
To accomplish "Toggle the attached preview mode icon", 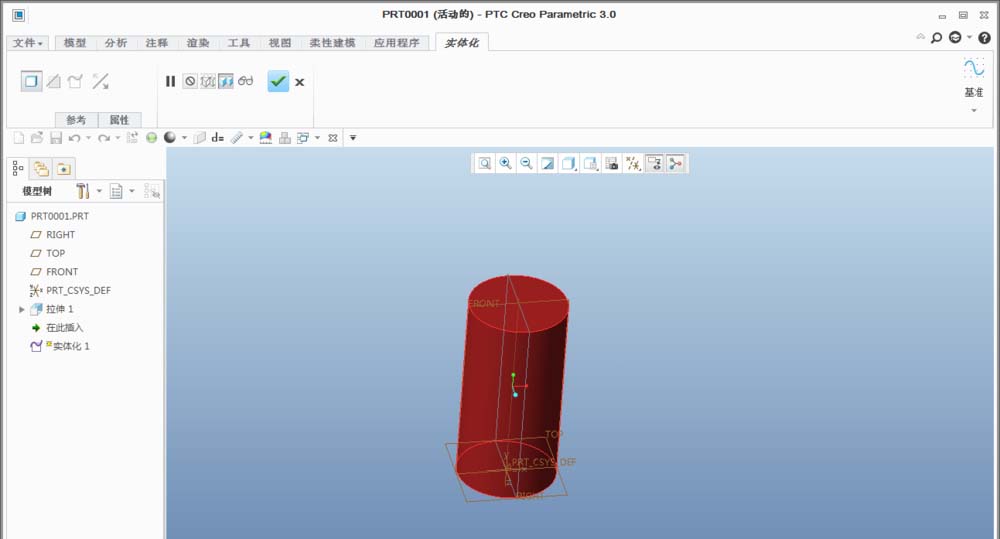I will [226, 81].
